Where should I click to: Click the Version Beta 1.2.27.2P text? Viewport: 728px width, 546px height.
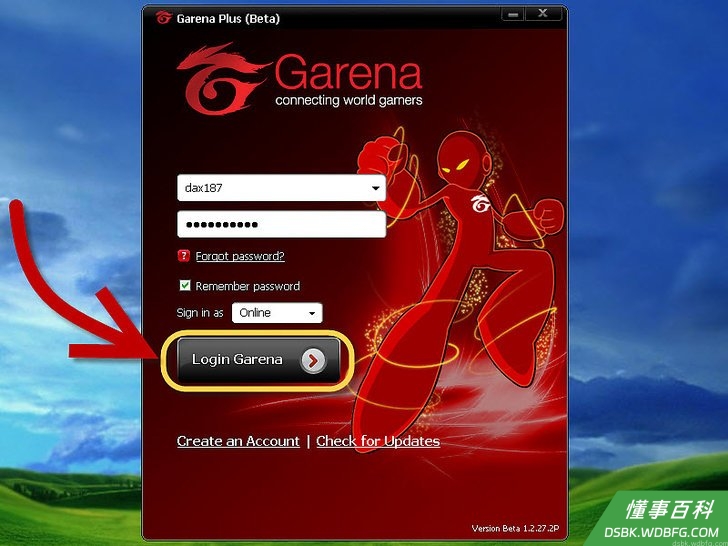click(x=515, y=528)
